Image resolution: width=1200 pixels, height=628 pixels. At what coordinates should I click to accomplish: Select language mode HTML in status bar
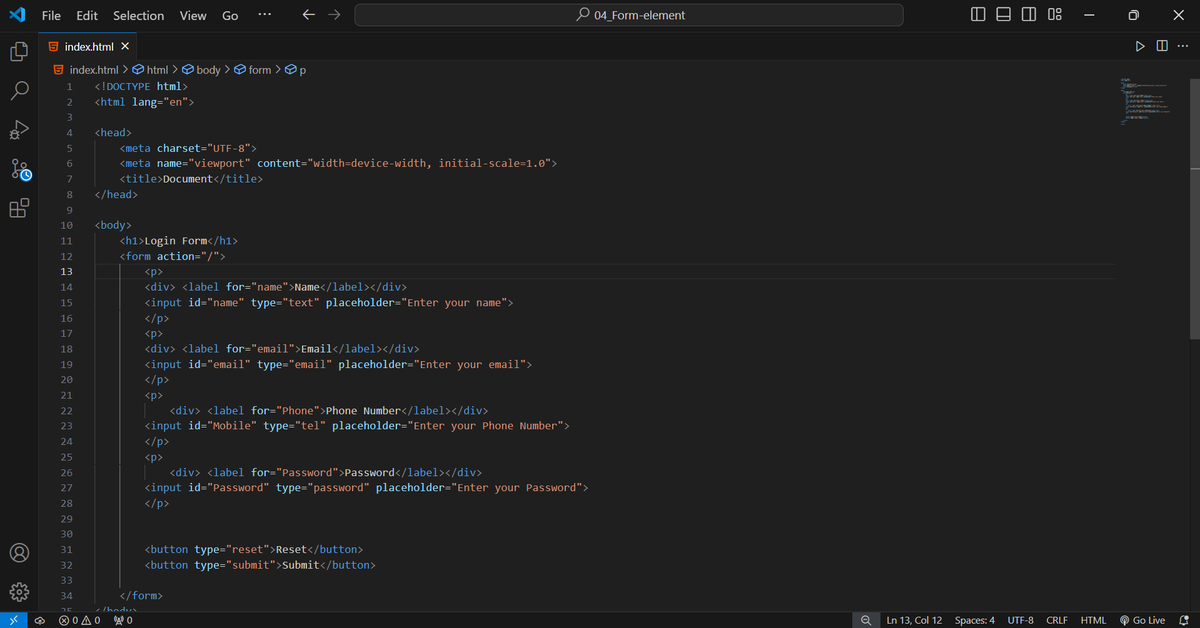tap(1093, 620)
